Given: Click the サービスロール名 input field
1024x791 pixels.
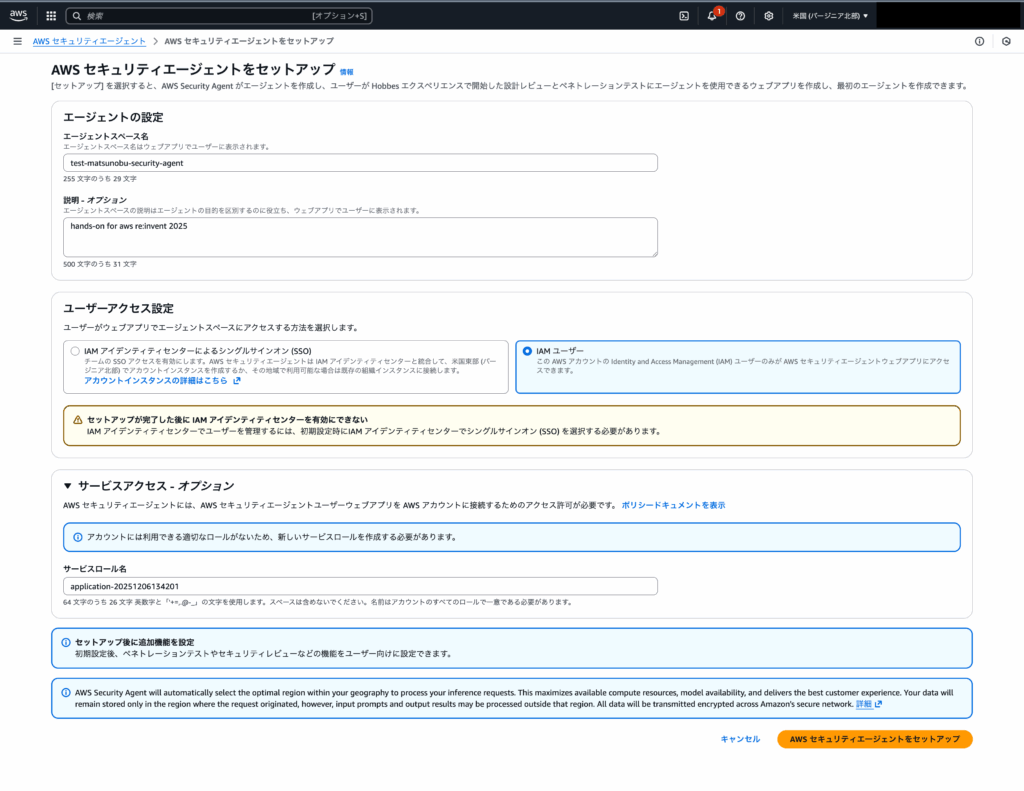Looking at the screenshot, I should [x=360, y=586].
